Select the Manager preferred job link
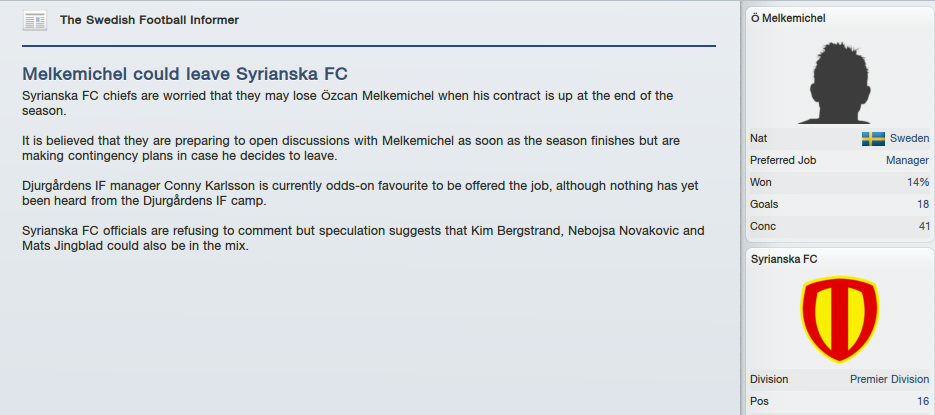The image size is (935, 415). click(907, 160)
